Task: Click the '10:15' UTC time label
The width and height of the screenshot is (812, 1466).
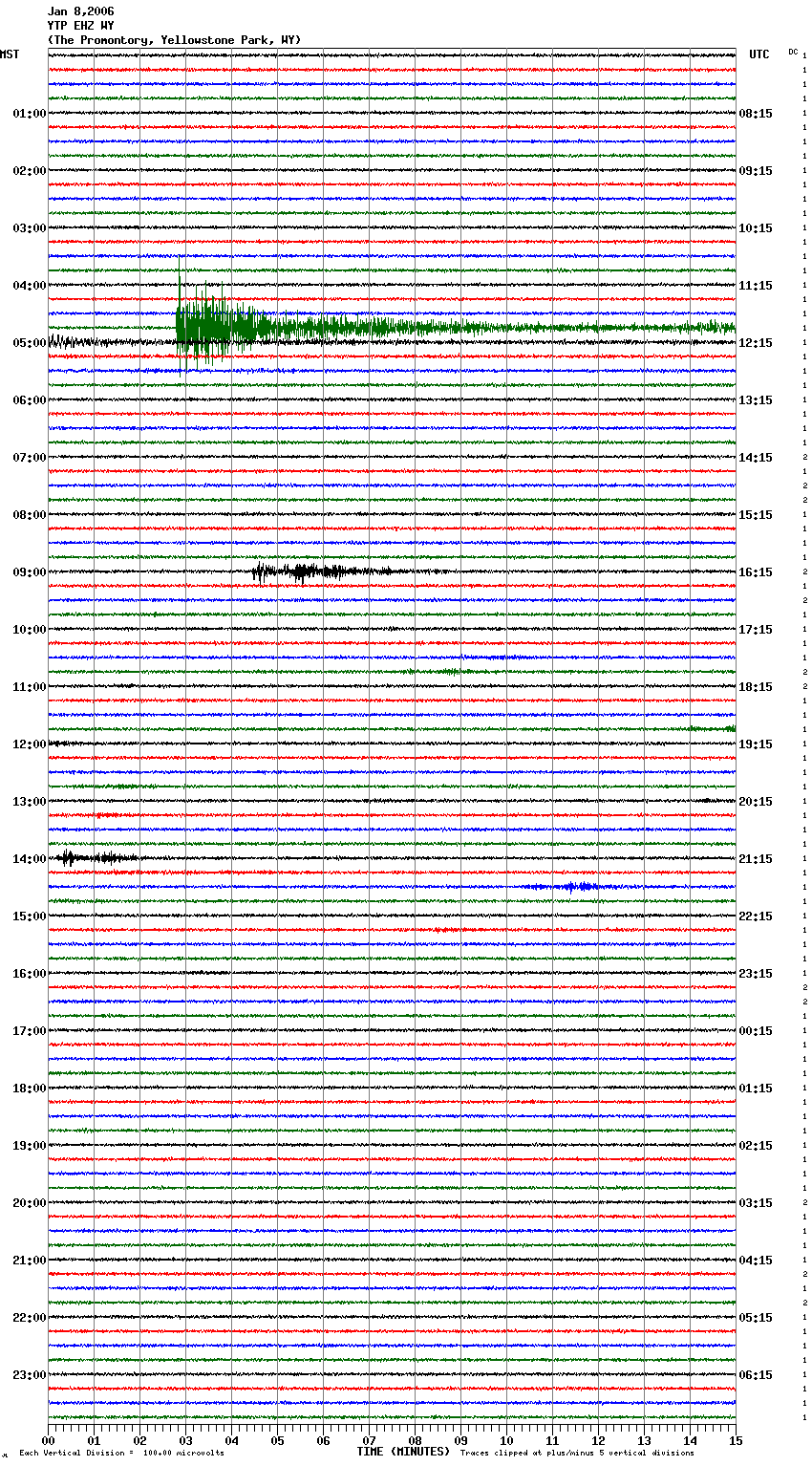Action: click(x=756, y=228)
